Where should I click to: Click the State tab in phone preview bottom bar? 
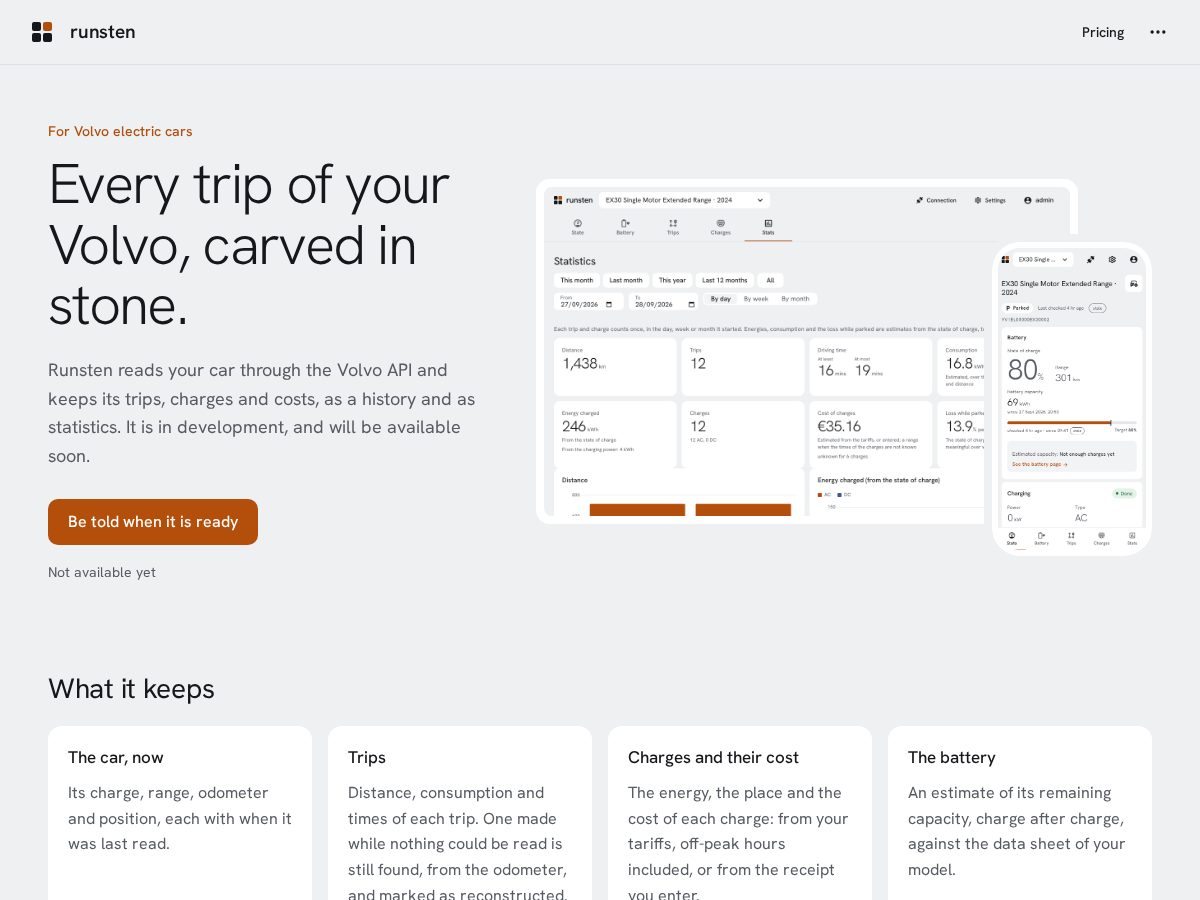tap(1012, 538)
